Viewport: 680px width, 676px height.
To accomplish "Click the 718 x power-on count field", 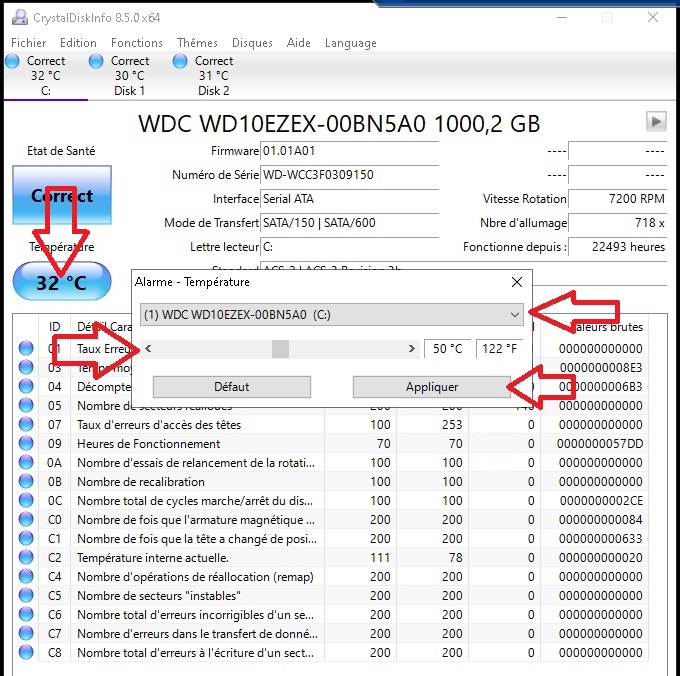I will pos(618,223).
